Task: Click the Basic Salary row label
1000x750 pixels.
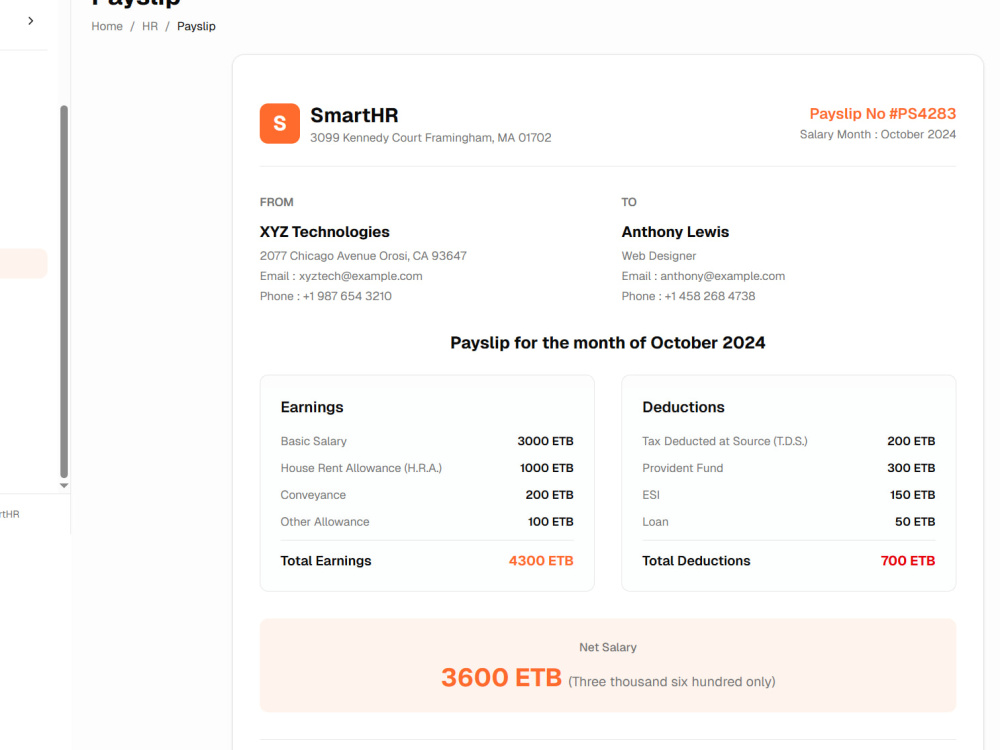Action: click(x=313, y=441)
